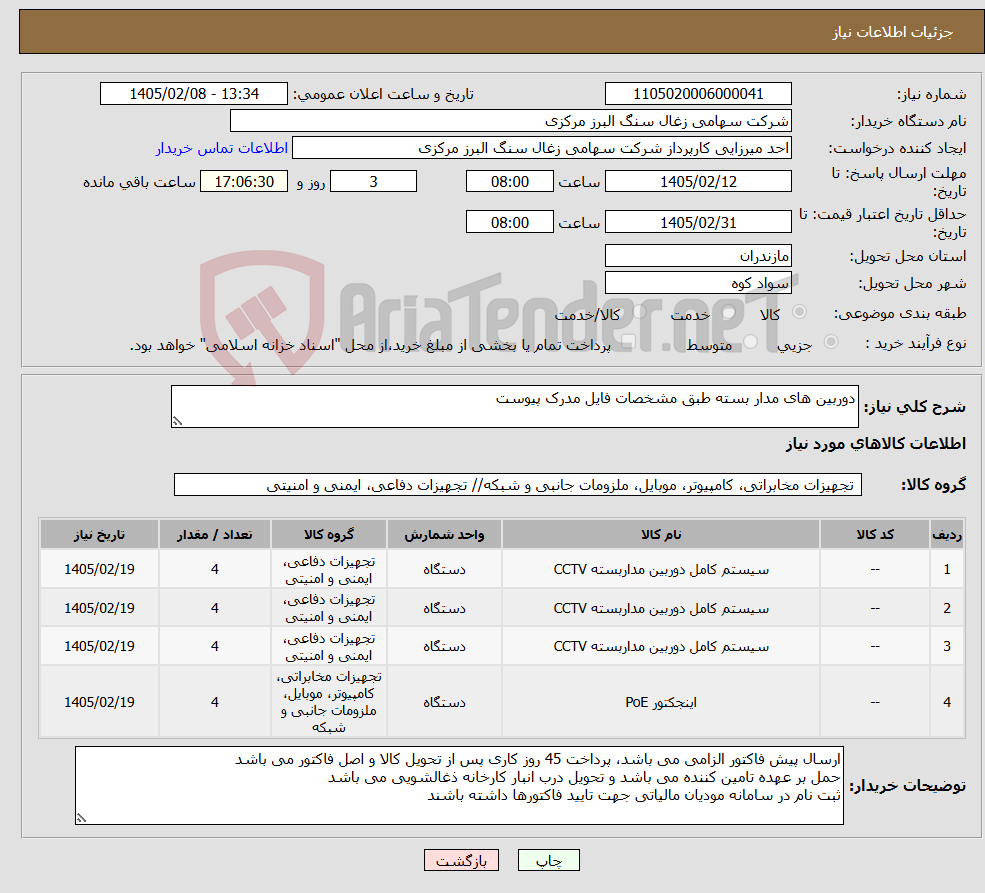
Task: Click the unit cell دستگاه in row 2
Action: [x=444, y=609]
